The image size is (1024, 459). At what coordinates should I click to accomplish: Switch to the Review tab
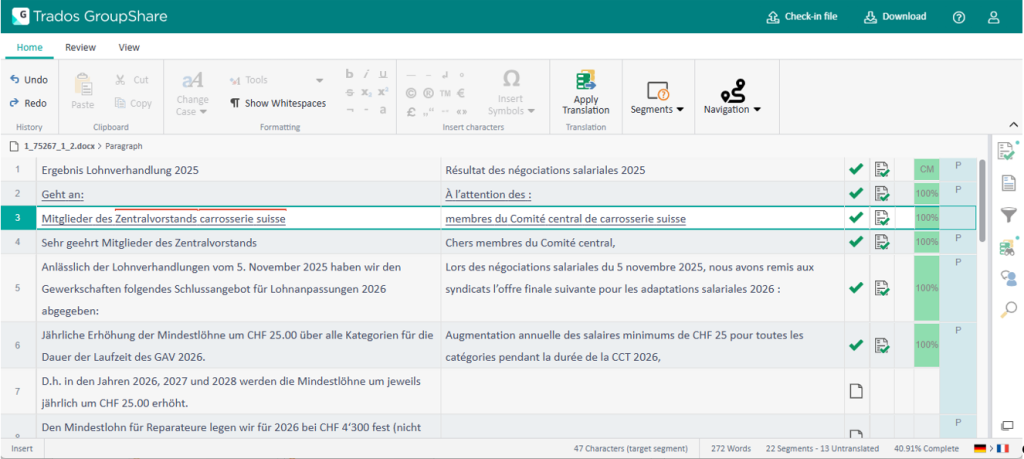pyautogui.click(x=80, y=47)
